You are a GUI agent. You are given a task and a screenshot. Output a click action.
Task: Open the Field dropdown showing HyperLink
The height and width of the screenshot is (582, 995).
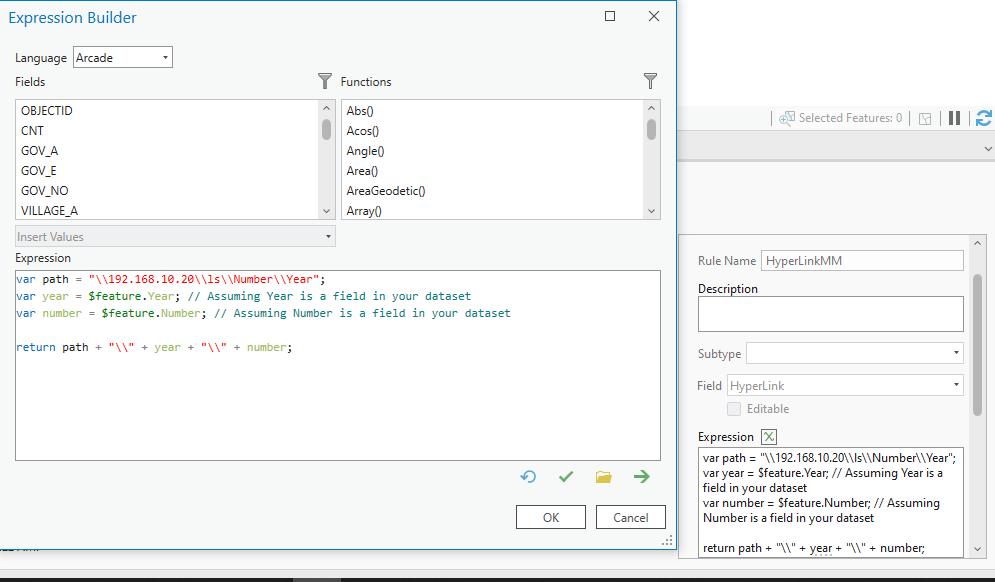957,385
